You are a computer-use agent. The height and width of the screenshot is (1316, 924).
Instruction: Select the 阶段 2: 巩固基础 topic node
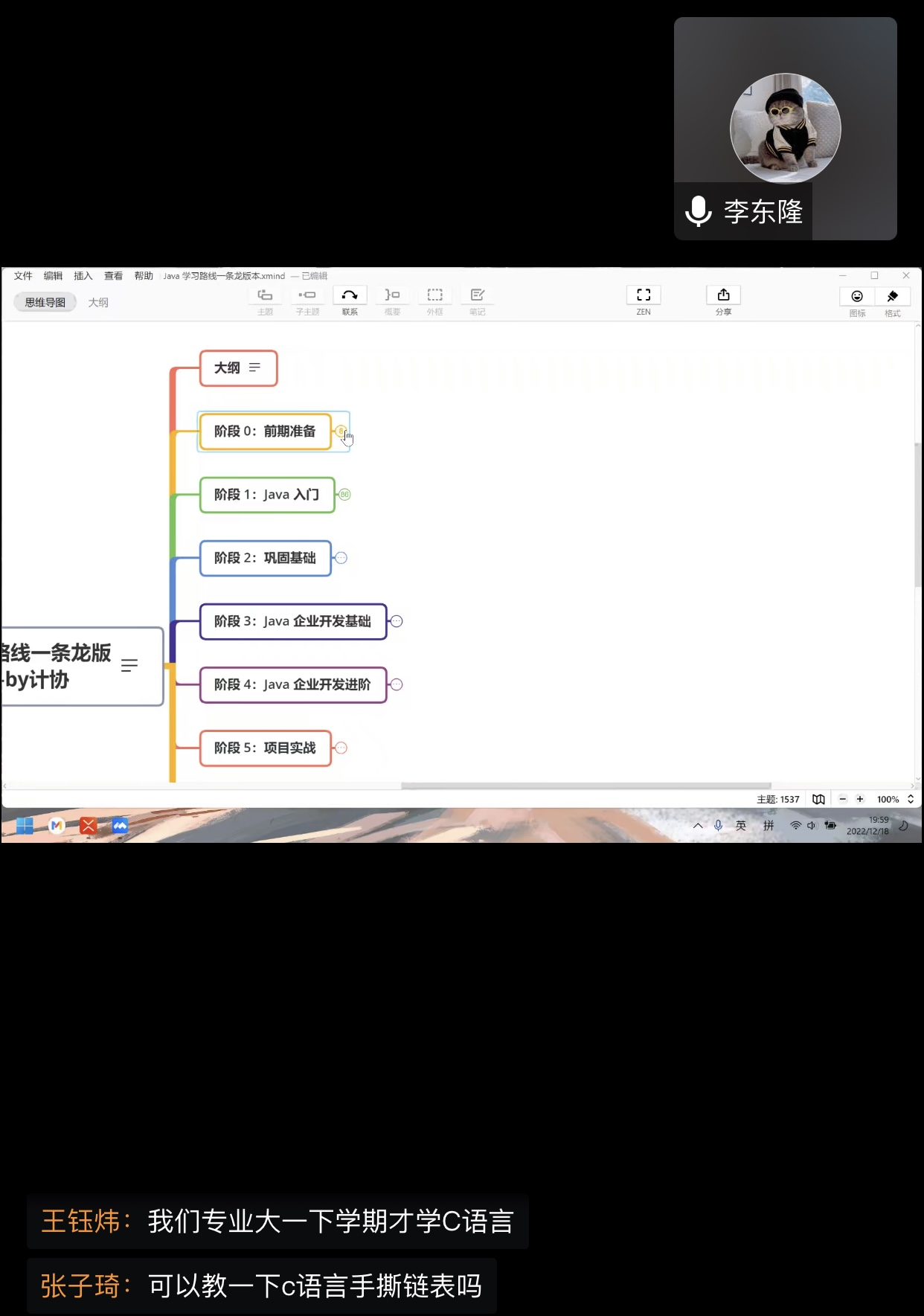coord(265,558)
